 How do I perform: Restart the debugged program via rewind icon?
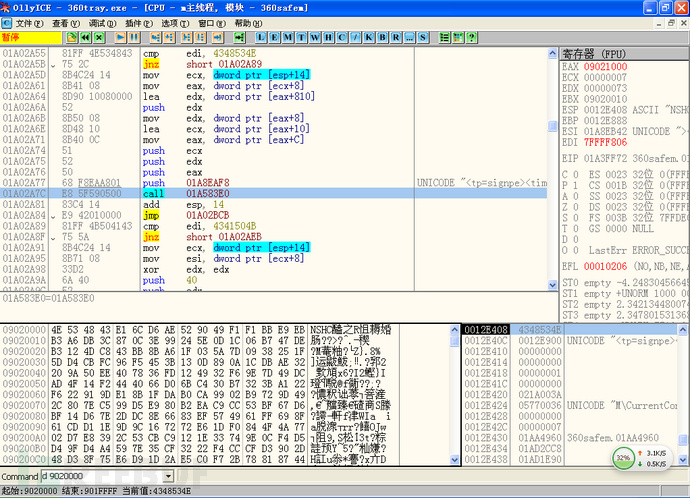pyautogui.click(x=85, y=37)
